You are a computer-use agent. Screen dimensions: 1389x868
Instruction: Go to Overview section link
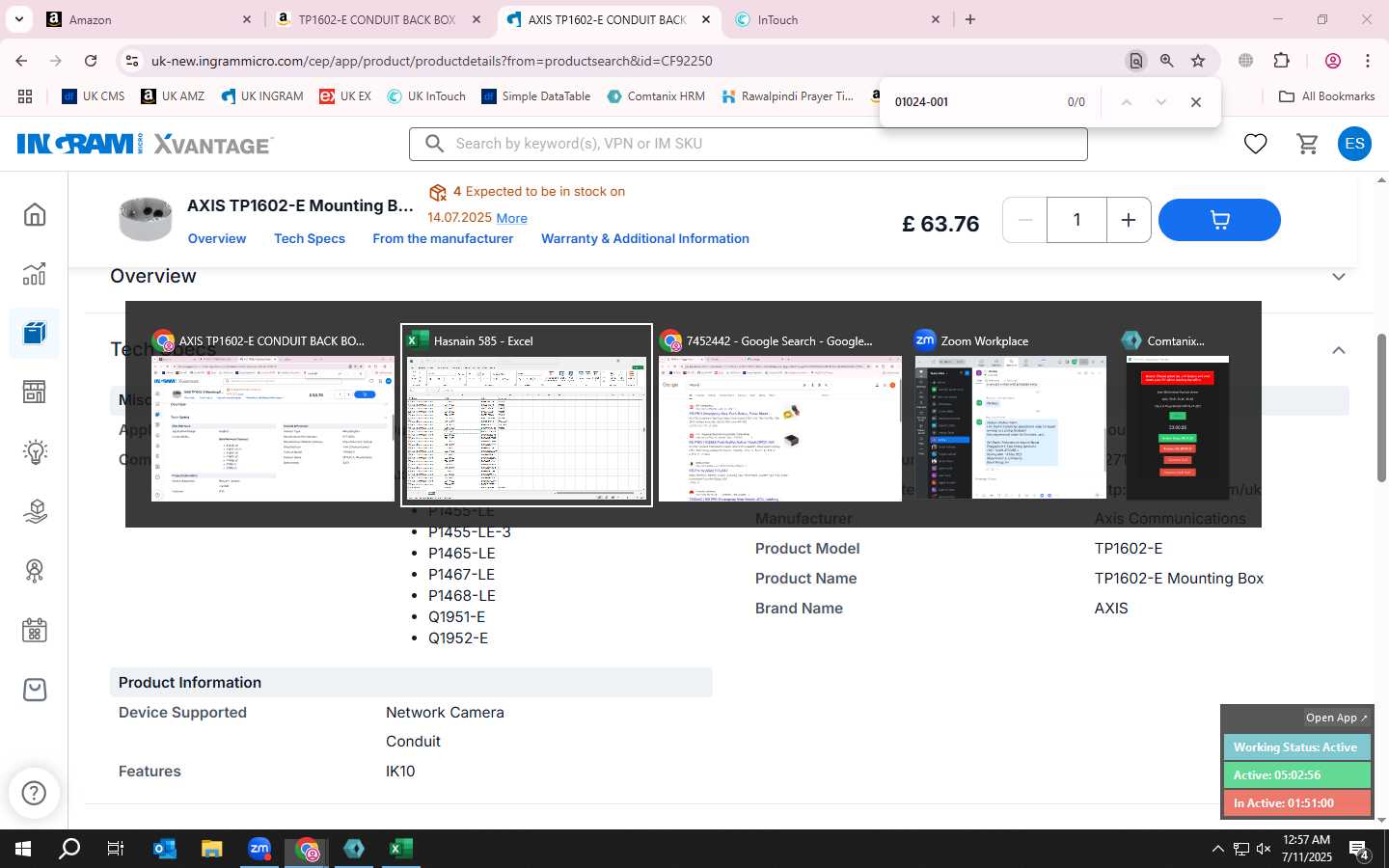(217, 239)
